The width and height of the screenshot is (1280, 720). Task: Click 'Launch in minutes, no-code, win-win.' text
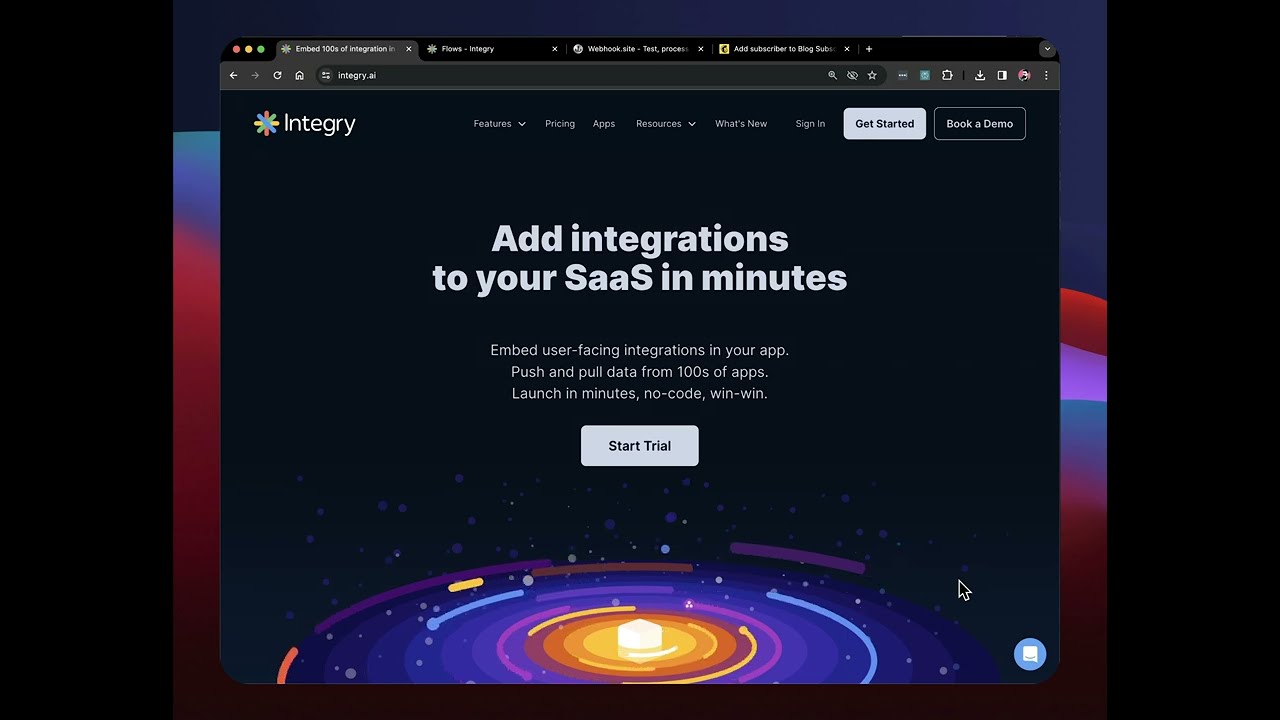[640, 394]
